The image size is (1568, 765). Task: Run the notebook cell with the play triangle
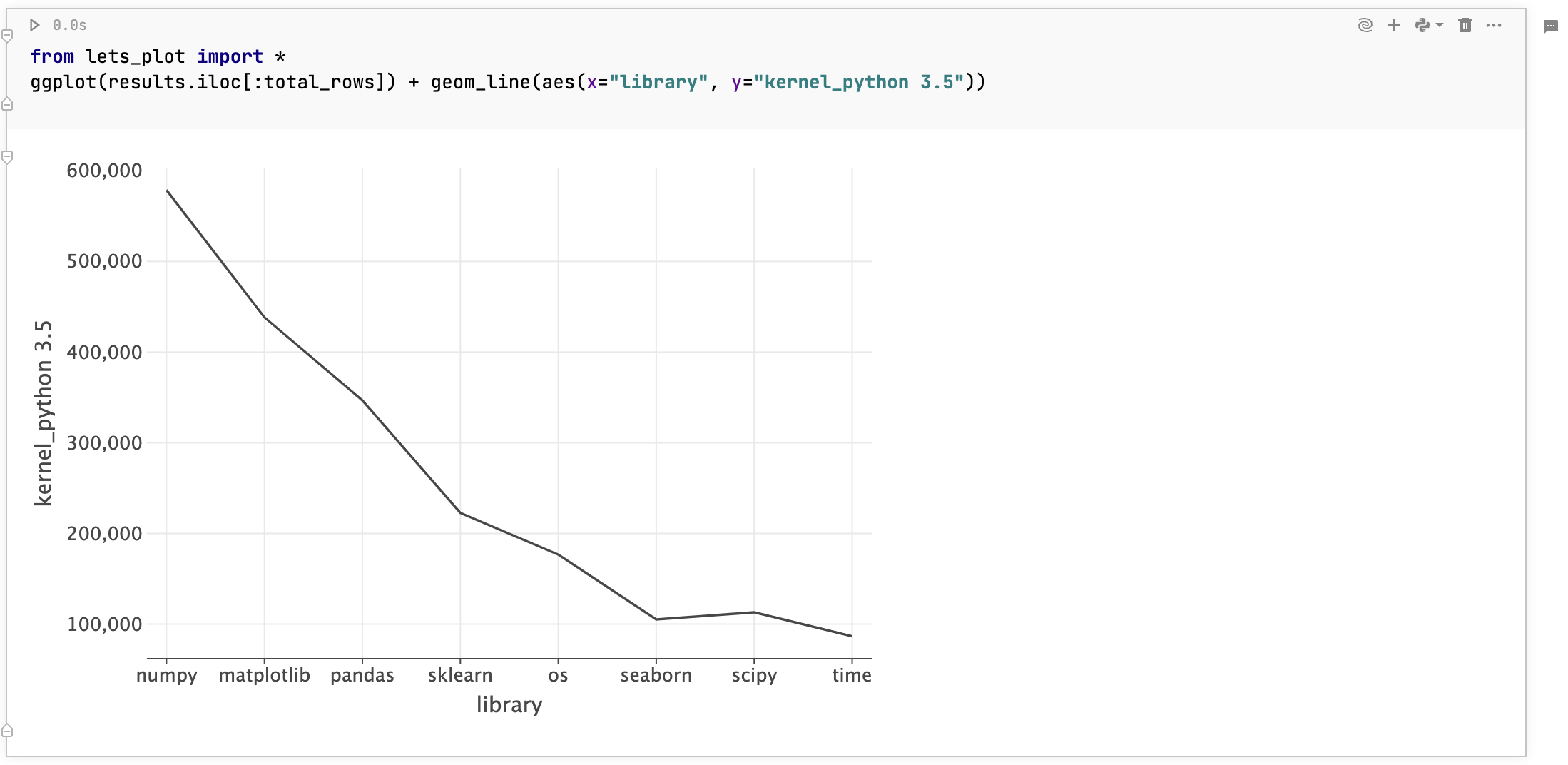[34, 24]
